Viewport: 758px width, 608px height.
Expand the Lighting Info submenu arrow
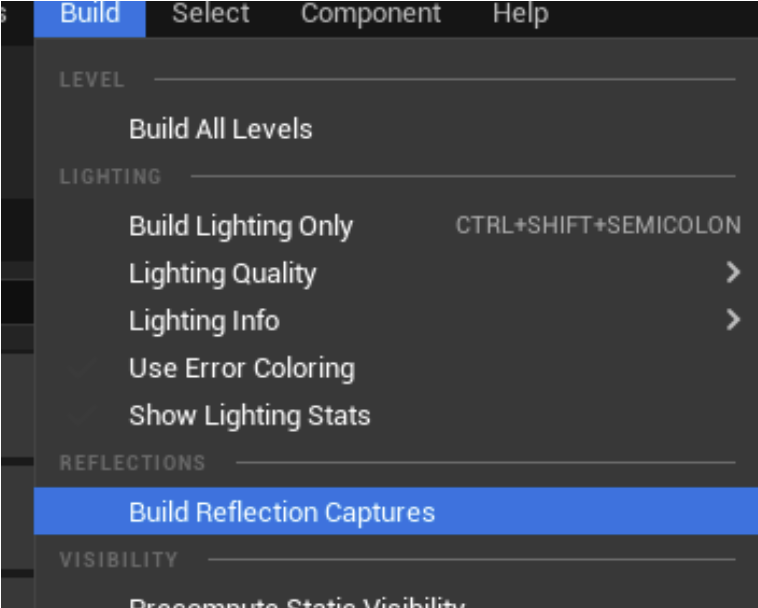(x=733, y=320)
